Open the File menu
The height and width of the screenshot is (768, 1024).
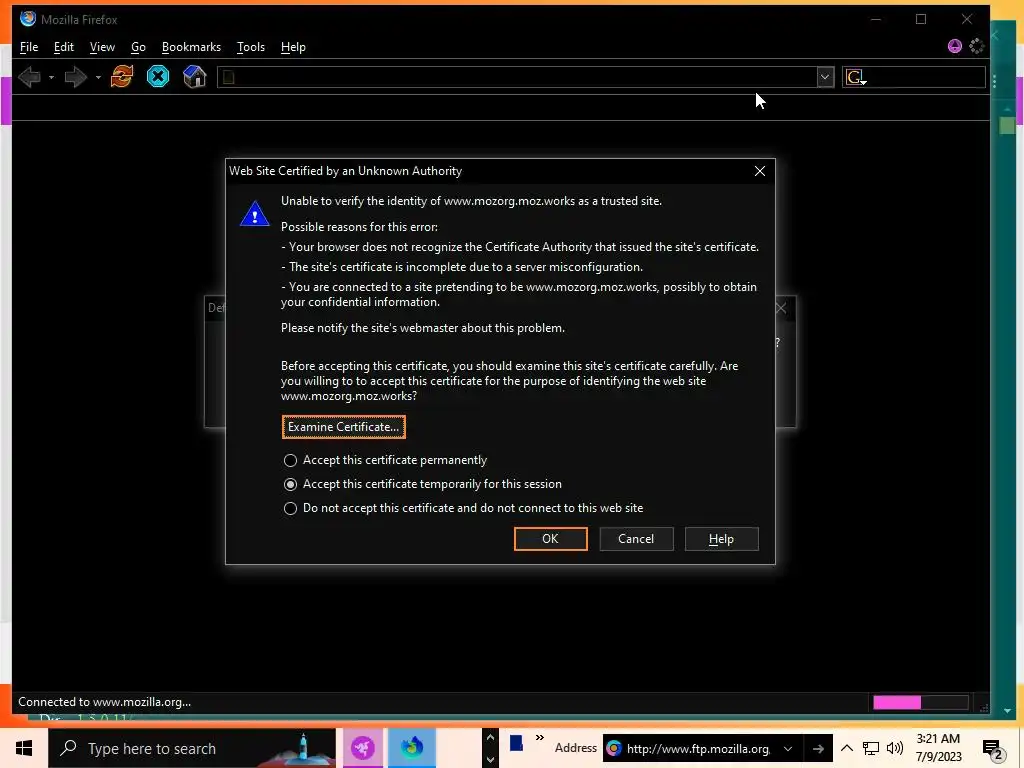29,47
